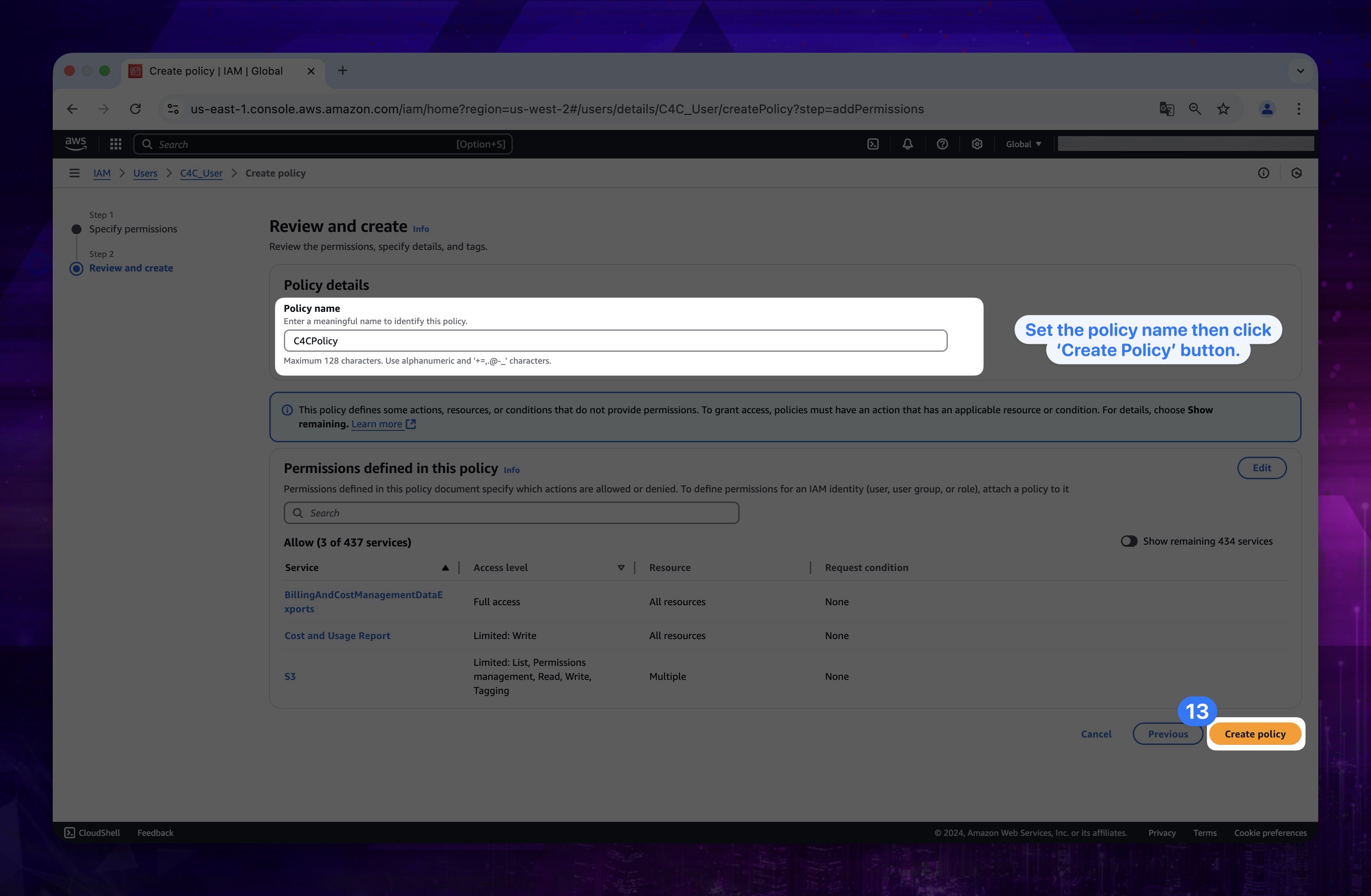Screen dimensions: 1371x896
Task: Go to the IAM breadcrumb link
Action: (102, 173)
